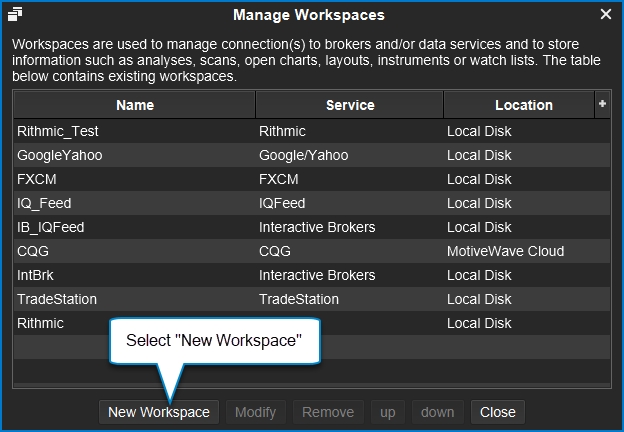Sort by the Service column header
Viewport: 624px width, 432px height.
coord(350,105)
